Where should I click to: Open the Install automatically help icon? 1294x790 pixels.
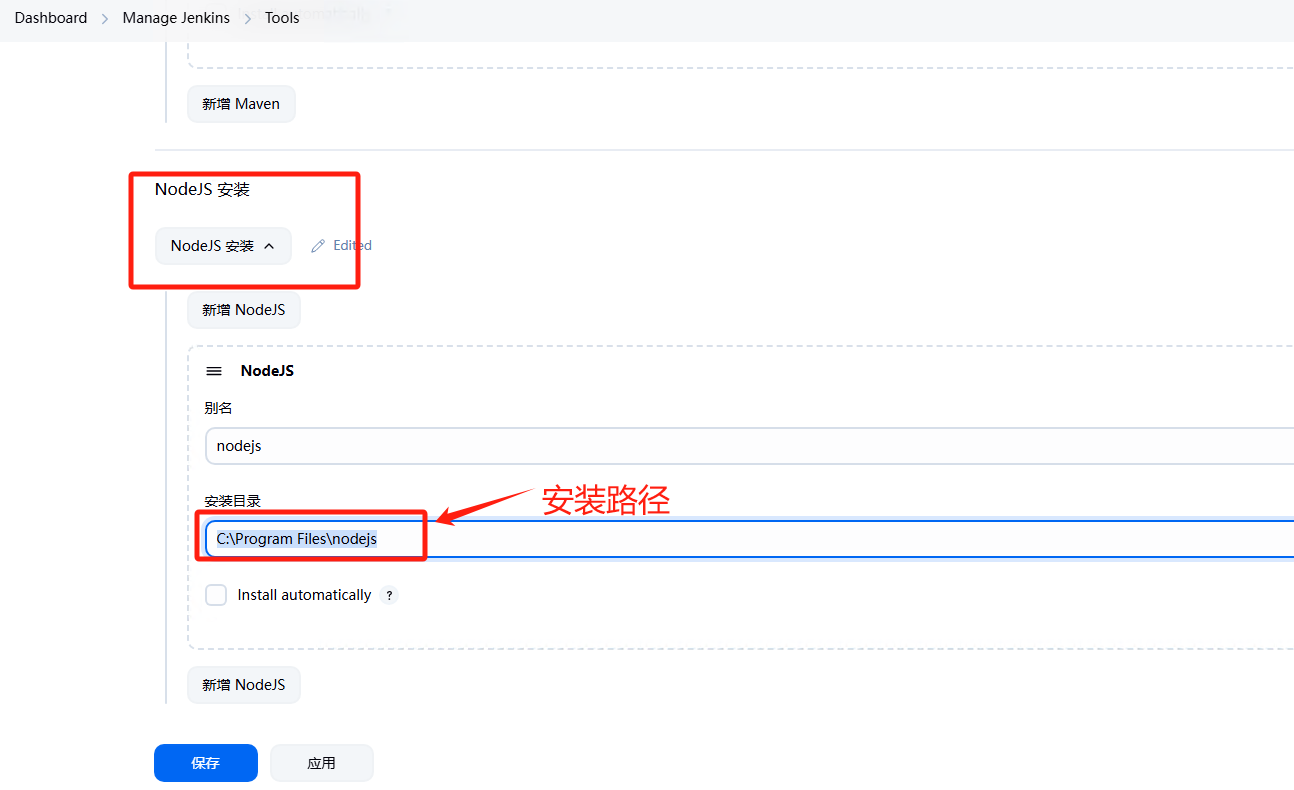tap(390, 596)
